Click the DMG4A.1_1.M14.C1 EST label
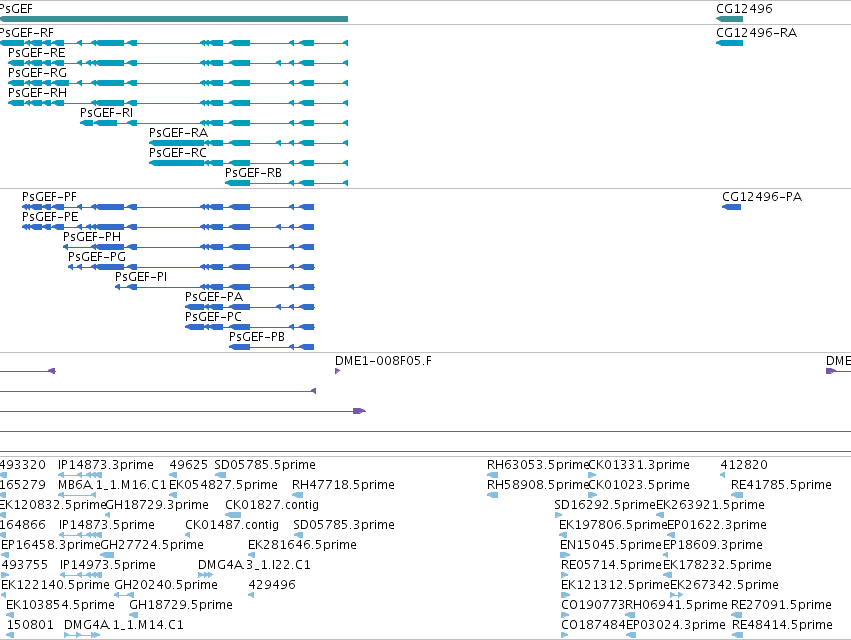Image resolution: width=851 pixels, height=640 pixels. 124,625
